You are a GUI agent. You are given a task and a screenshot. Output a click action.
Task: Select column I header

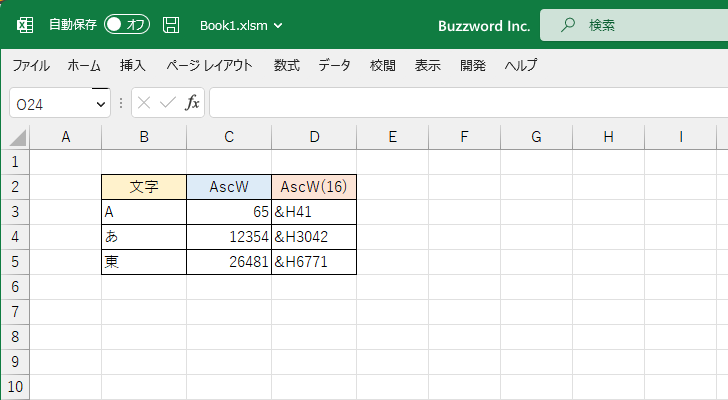pos(680,137)
